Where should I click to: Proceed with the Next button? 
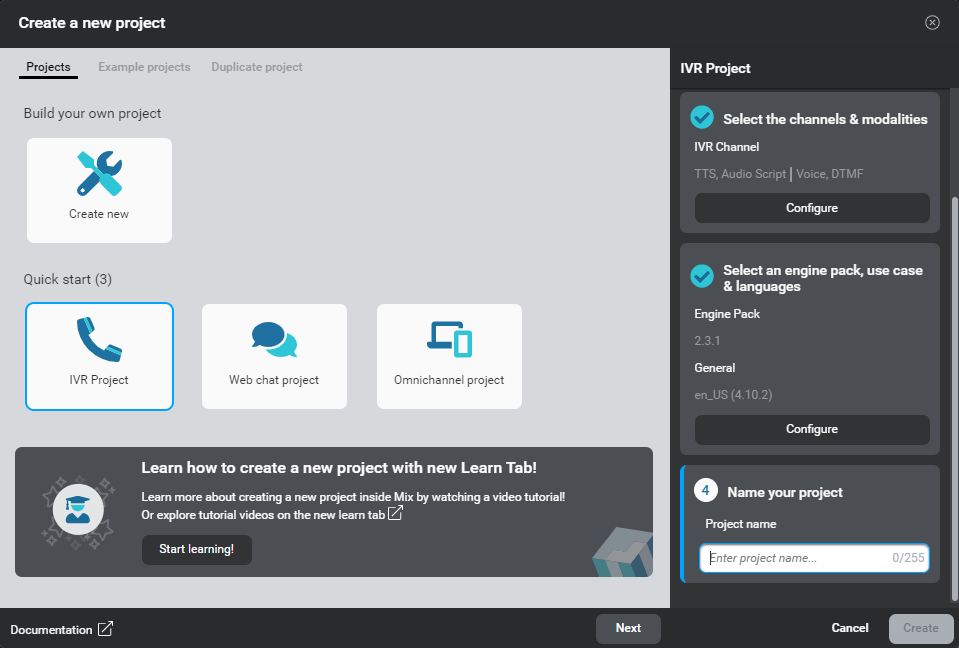coord(628,628)
